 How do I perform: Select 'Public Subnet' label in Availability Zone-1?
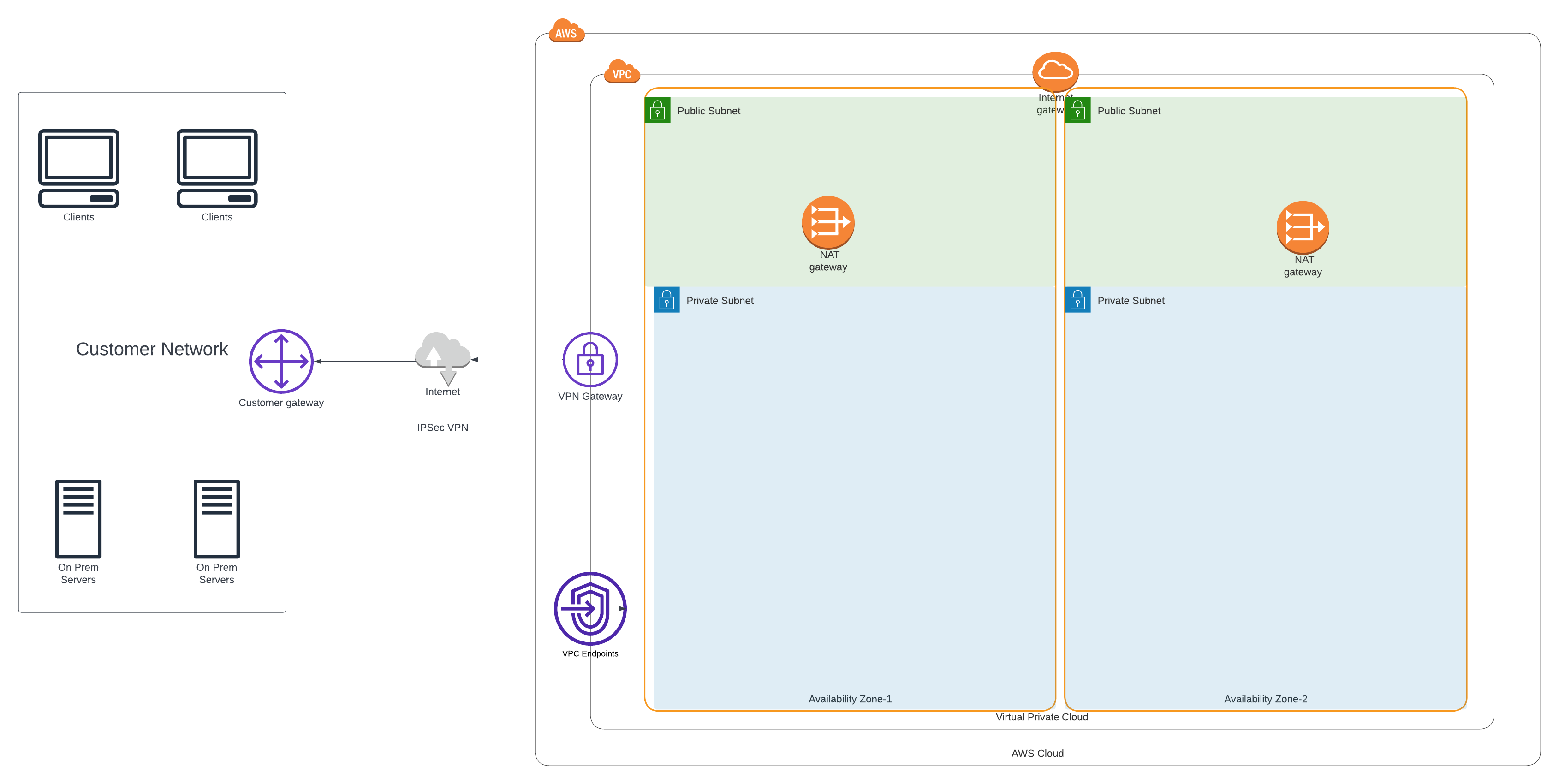pyautogui.click(x=708, y=111)
